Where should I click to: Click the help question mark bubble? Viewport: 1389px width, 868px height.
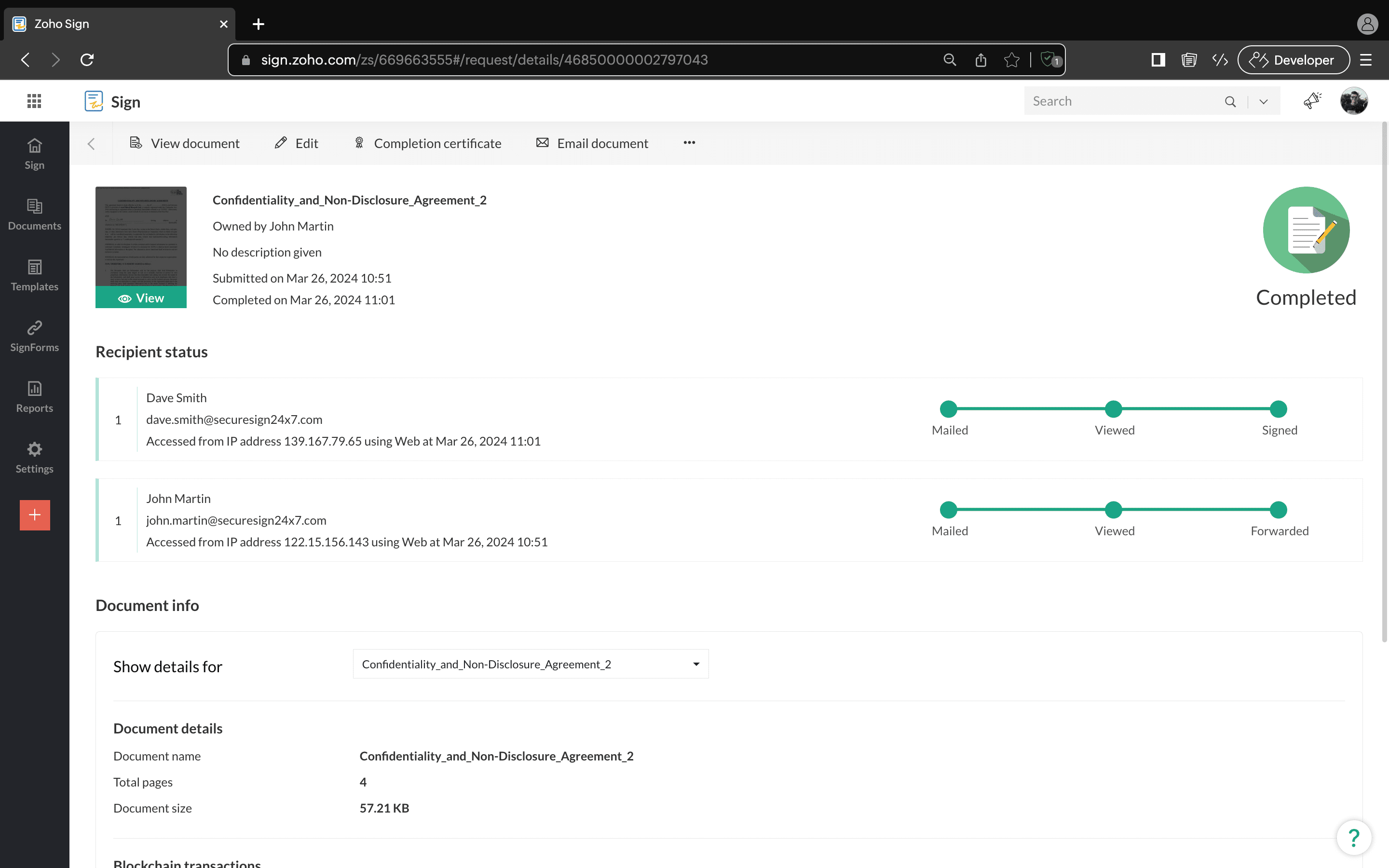pyautogui.click(x=1353, y=838)
